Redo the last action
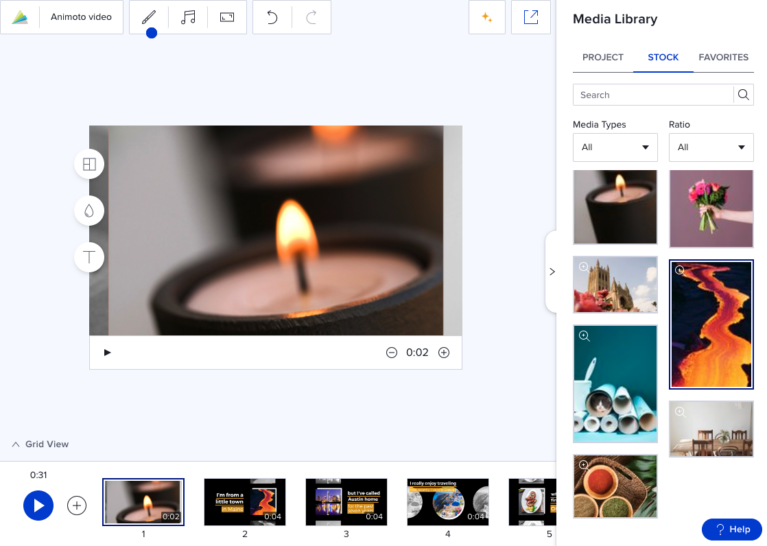The height and width of the screenshot is (546, 767). click(x=311, y=18)
